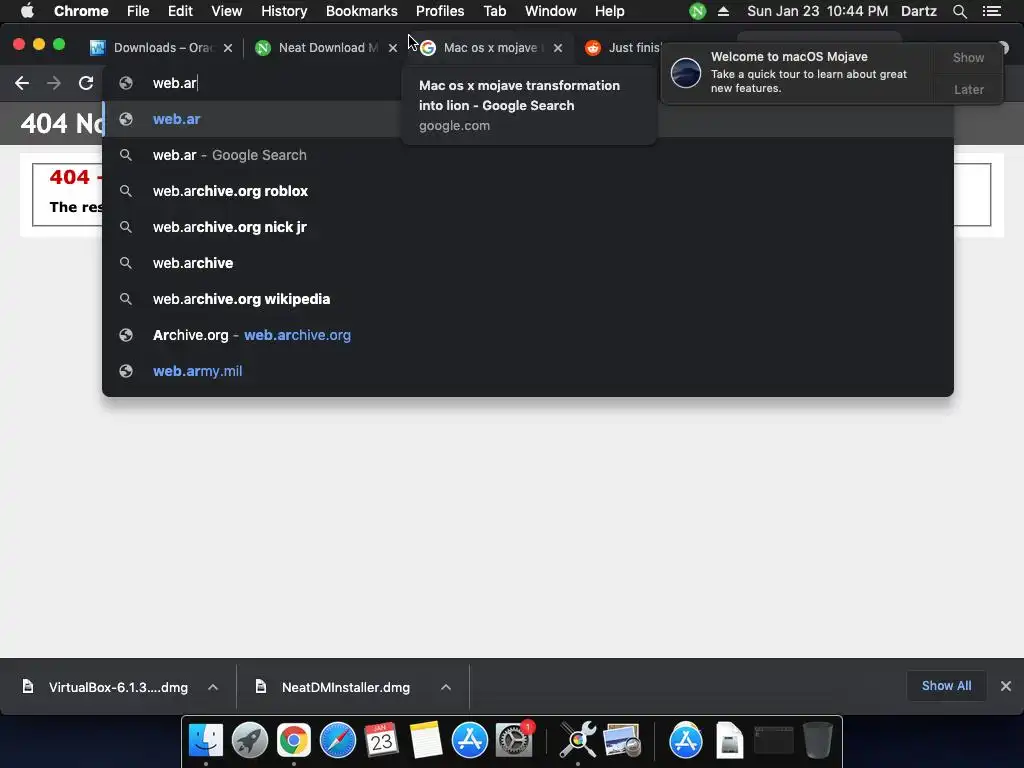The width and height of the screenshot is (1024, 768).
Task: Open Launchpad rocket icon in Dock
Action: (249, 740)
